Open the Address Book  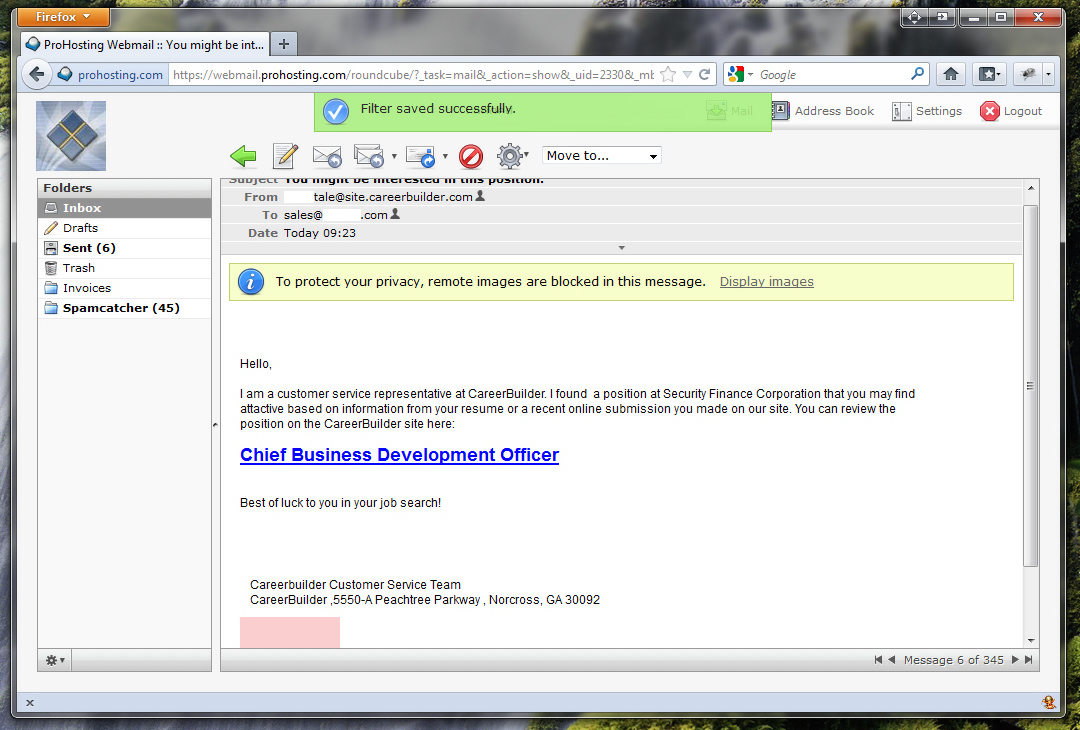pos(823,111)
